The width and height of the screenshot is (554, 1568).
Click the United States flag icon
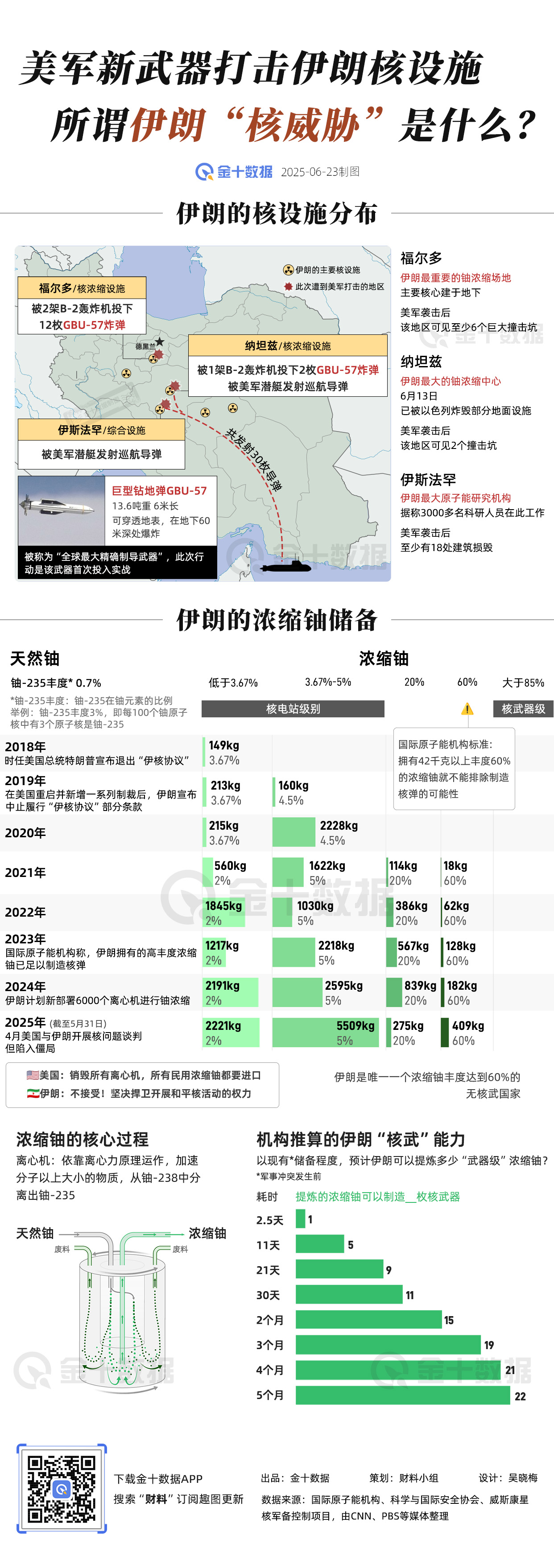pyautogui.click(x=32, y=1075)
